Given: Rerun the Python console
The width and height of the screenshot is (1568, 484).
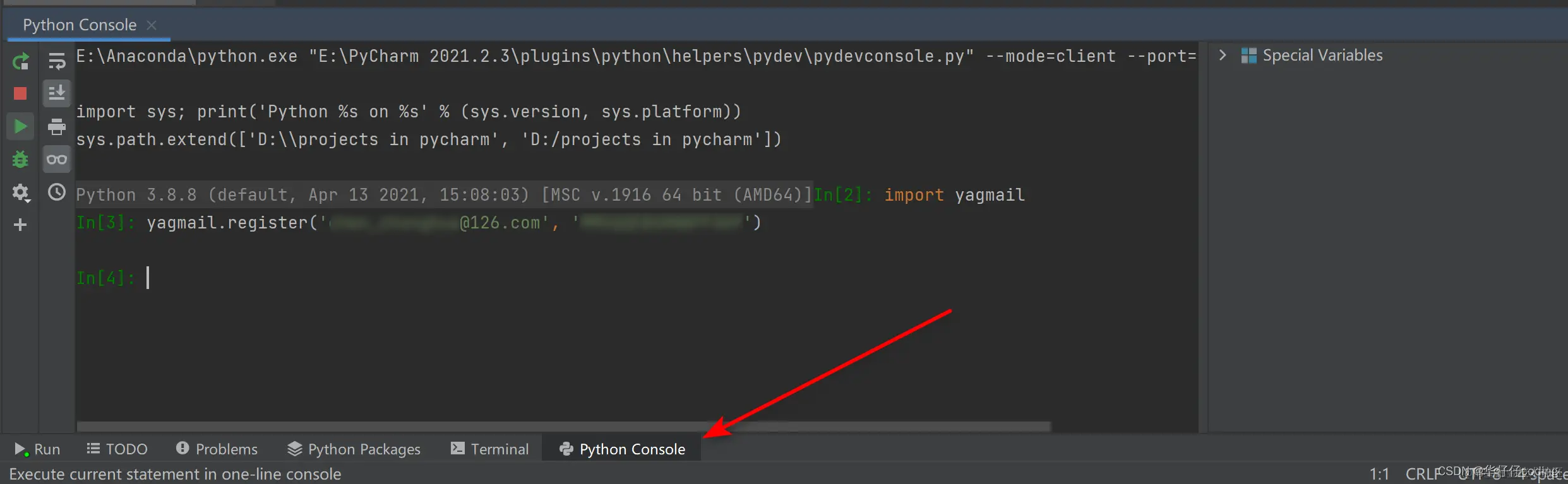Looking at the screenshot, I should tap(20, 61).
